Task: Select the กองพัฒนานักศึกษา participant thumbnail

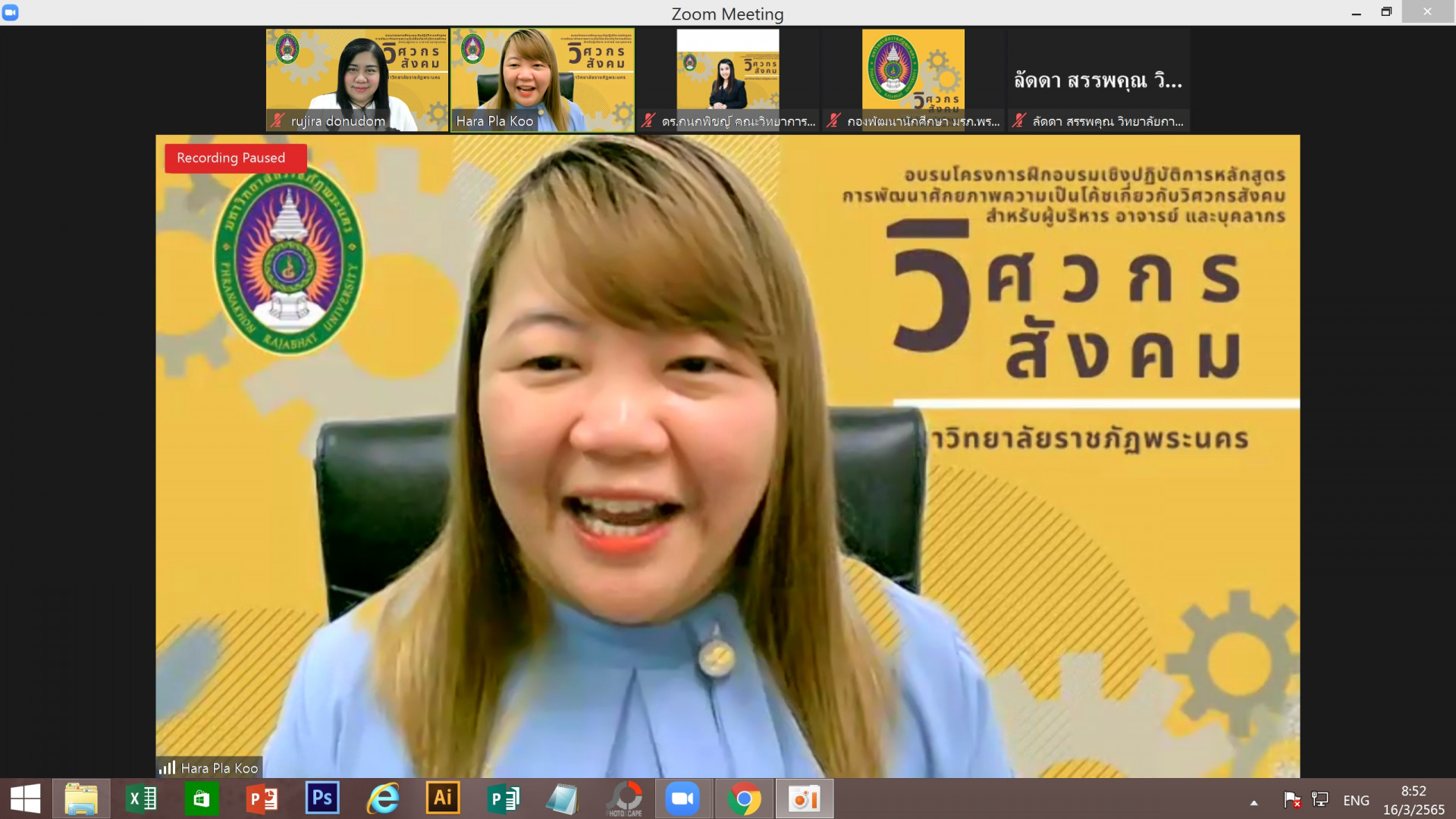Action: pyautogui.click(x=914, y=80)
